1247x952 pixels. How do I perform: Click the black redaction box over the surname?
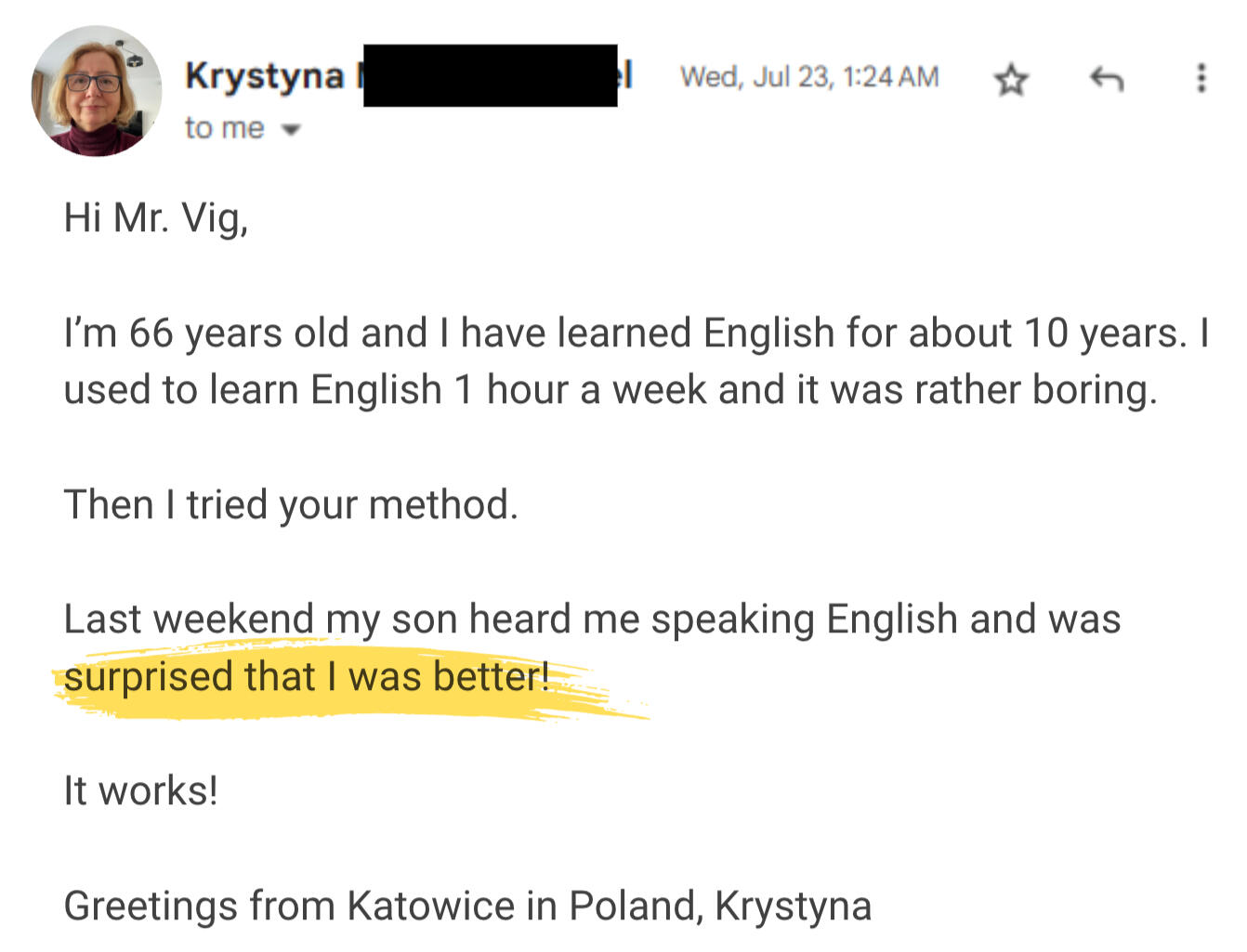(x=490, y=75)
